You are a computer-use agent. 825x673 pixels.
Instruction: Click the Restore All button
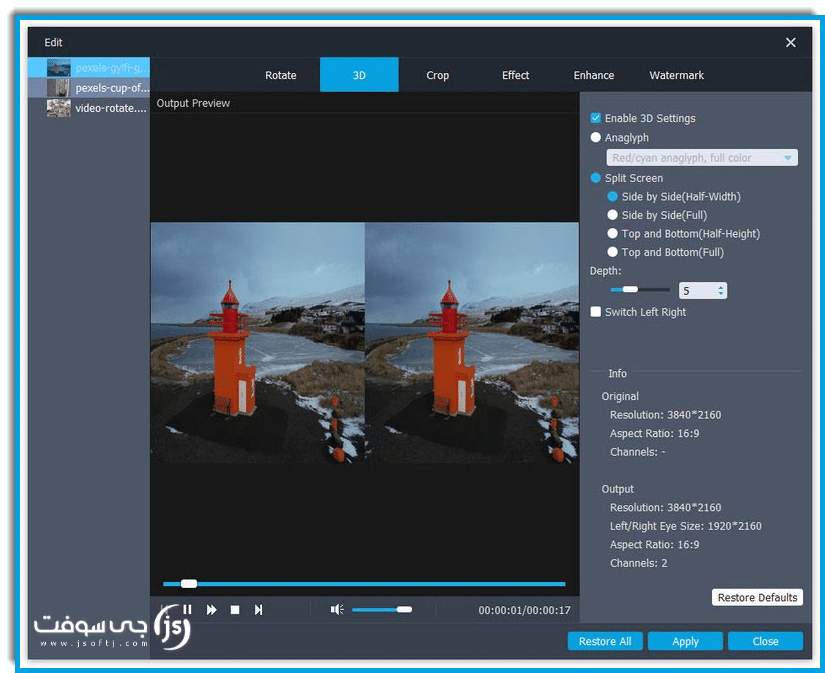(605, 641)
